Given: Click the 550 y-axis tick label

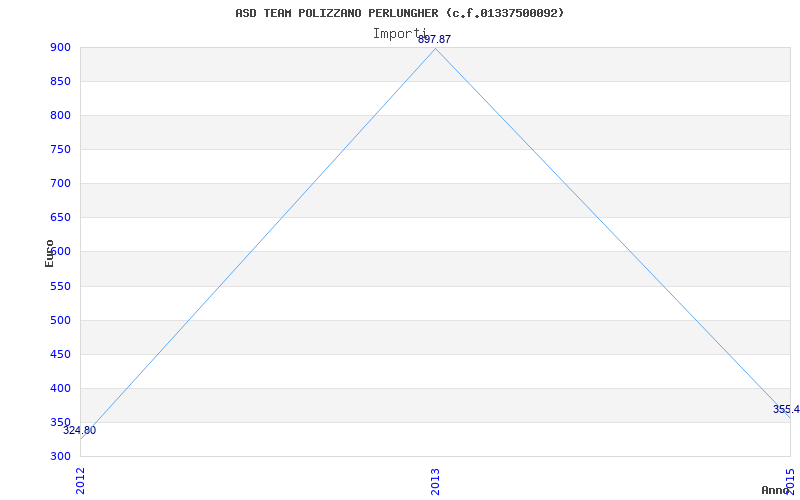Looking at the screenshot, I should pyautogui.click(x=60, y=286).
